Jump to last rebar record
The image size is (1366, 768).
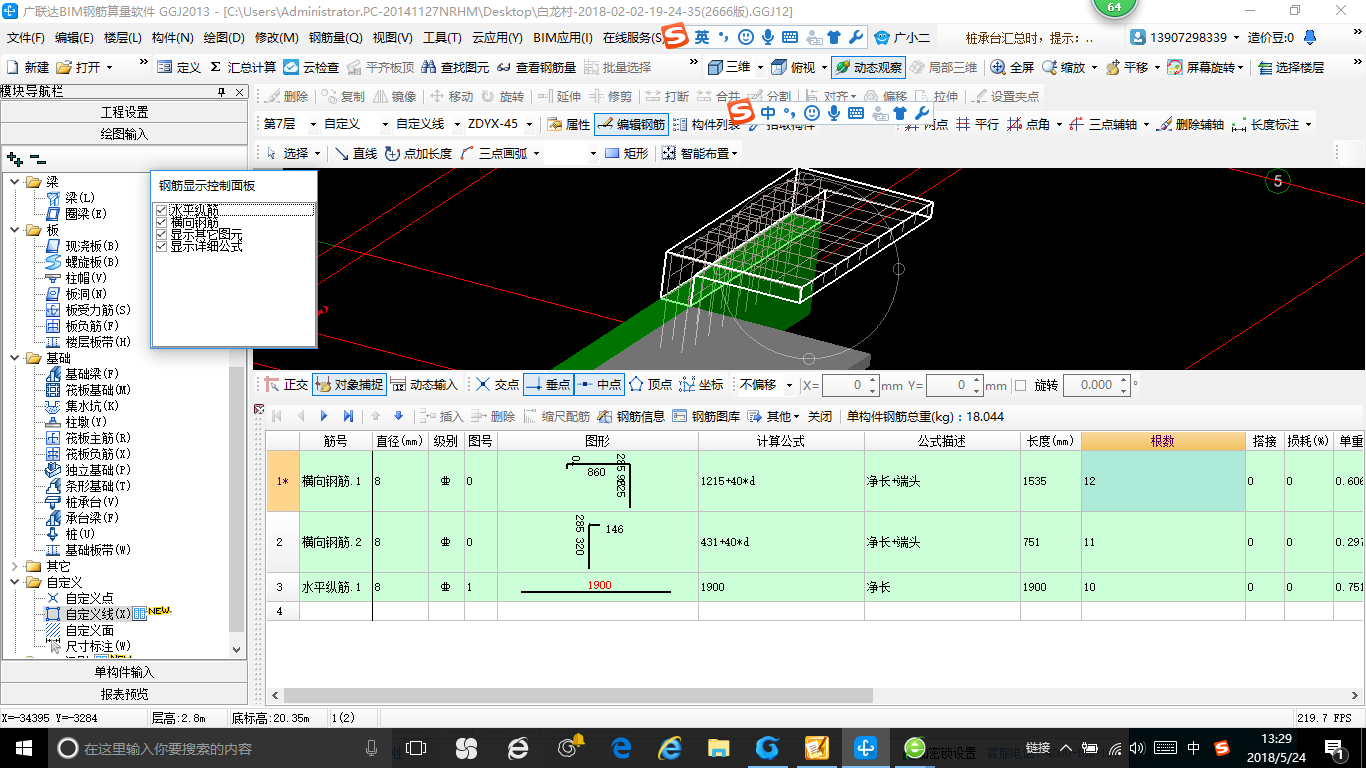coord(348,417)
